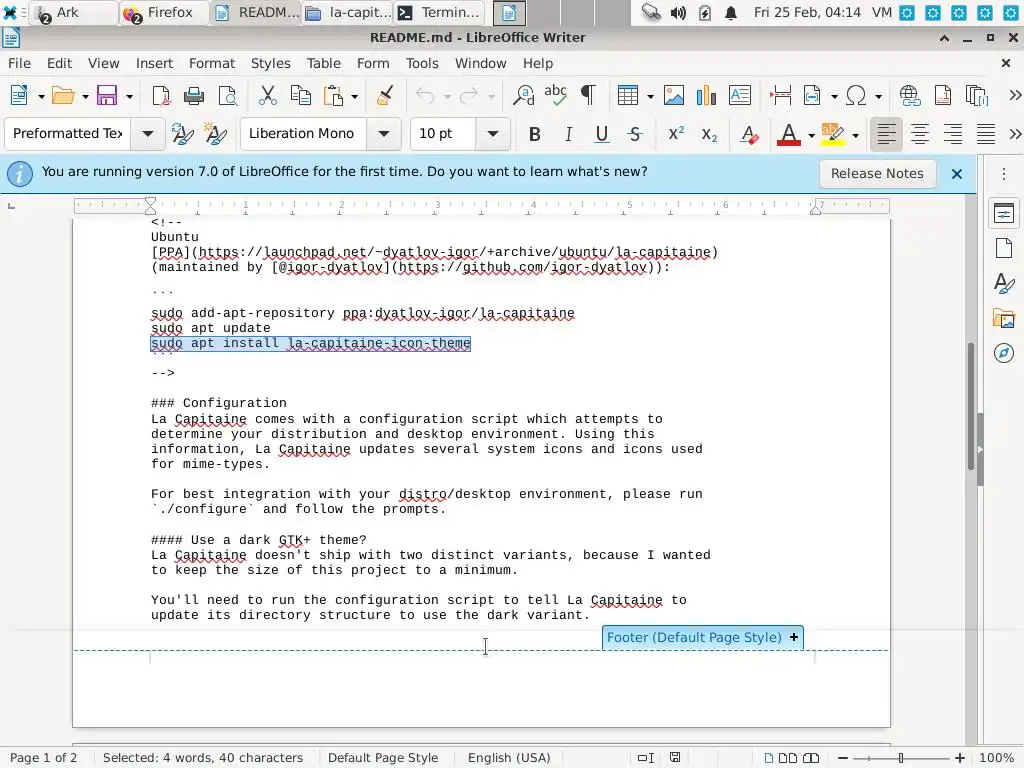
Task: Open the Format menu
Action: [212, 63]
